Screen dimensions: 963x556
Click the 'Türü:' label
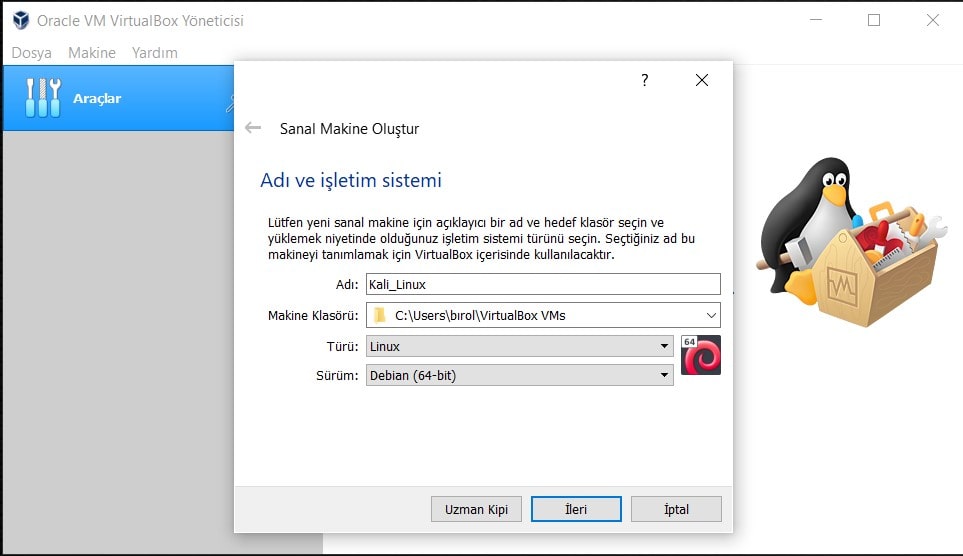342,347
